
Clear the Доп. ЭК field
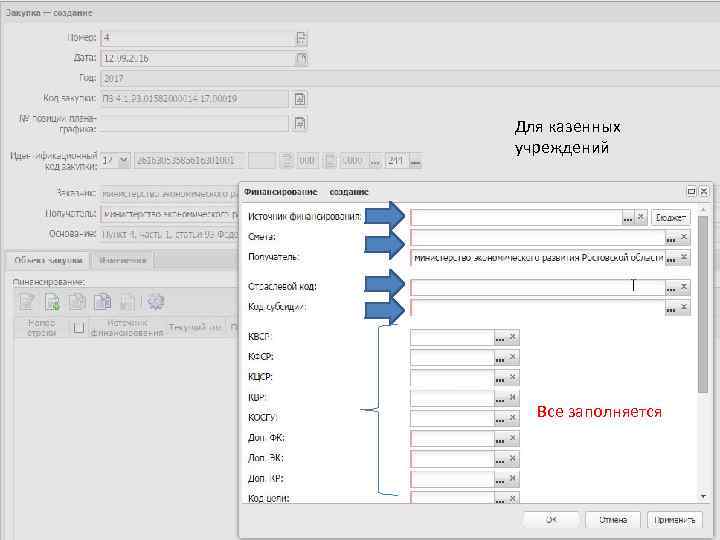(x=513, y=459)
